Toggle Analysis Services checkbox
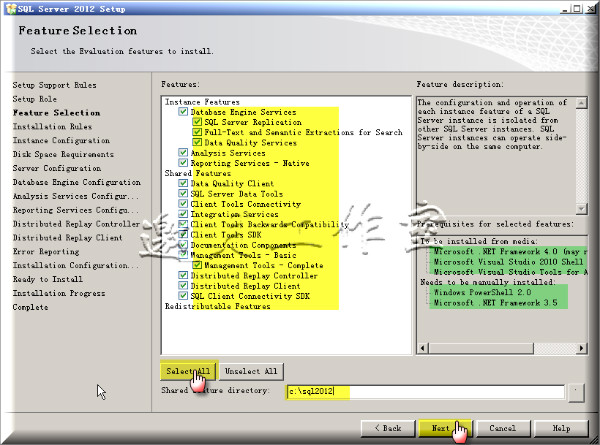600x445 pixels. point(183,153)
